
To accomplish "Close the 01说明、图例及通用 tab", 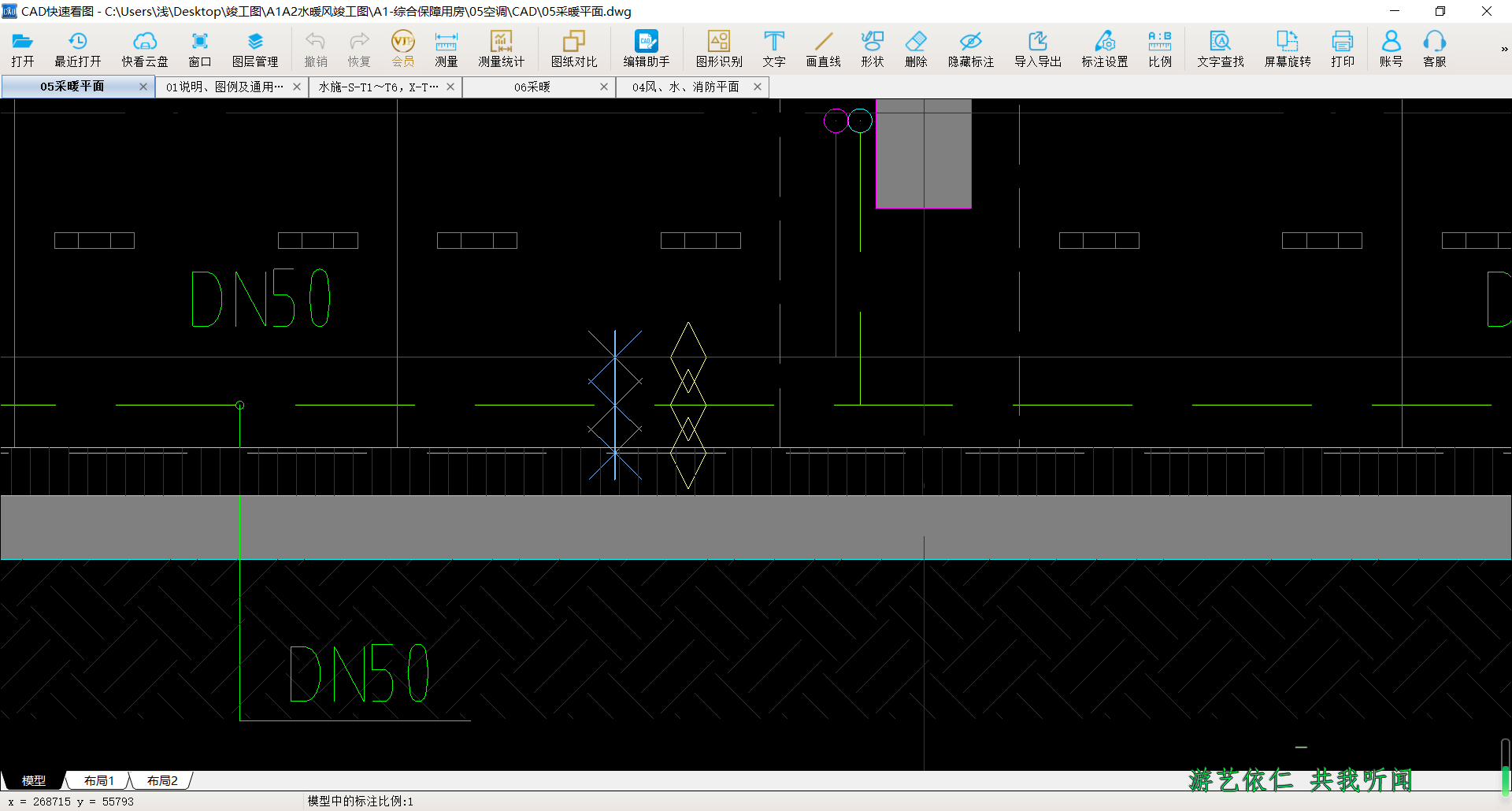I will (x=297, y=87).
